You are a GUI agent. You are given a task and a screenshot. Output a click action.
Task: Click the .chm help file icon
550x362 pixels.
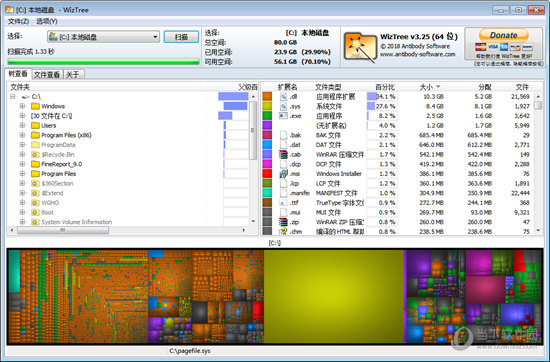pyautogui.click(x=283, y=231)
